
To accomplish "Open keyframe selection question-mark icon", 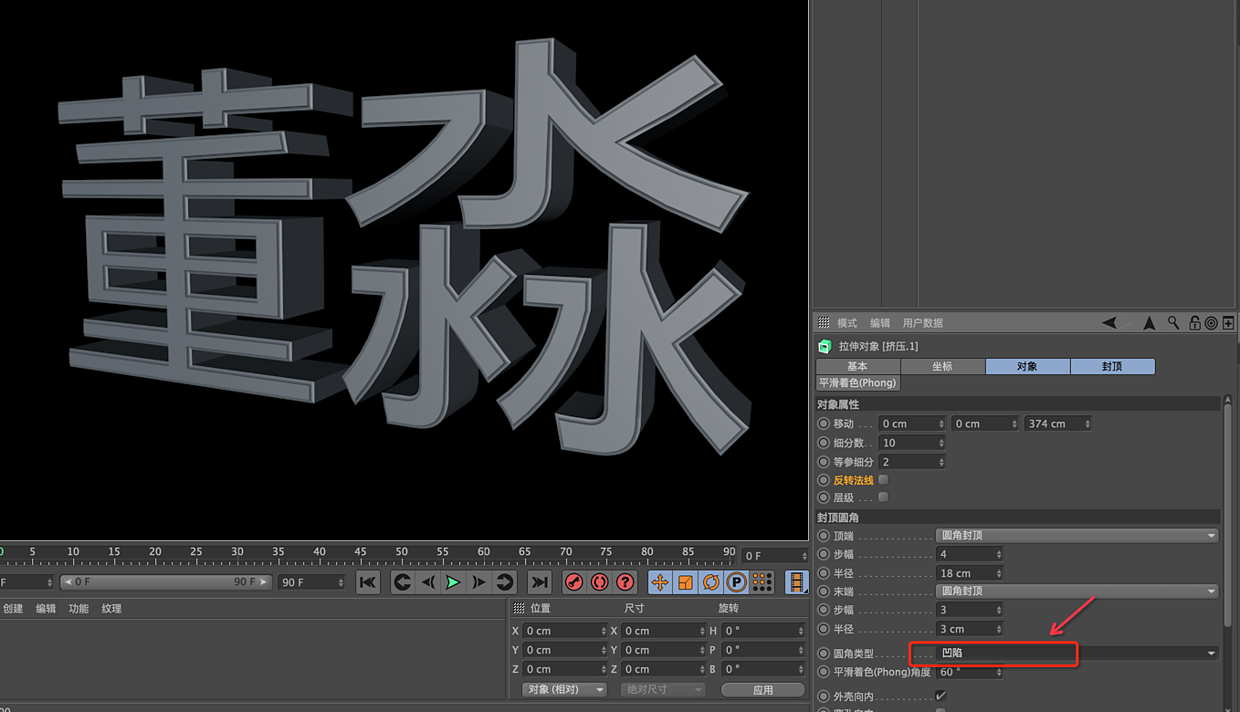I will pos(625,582).
